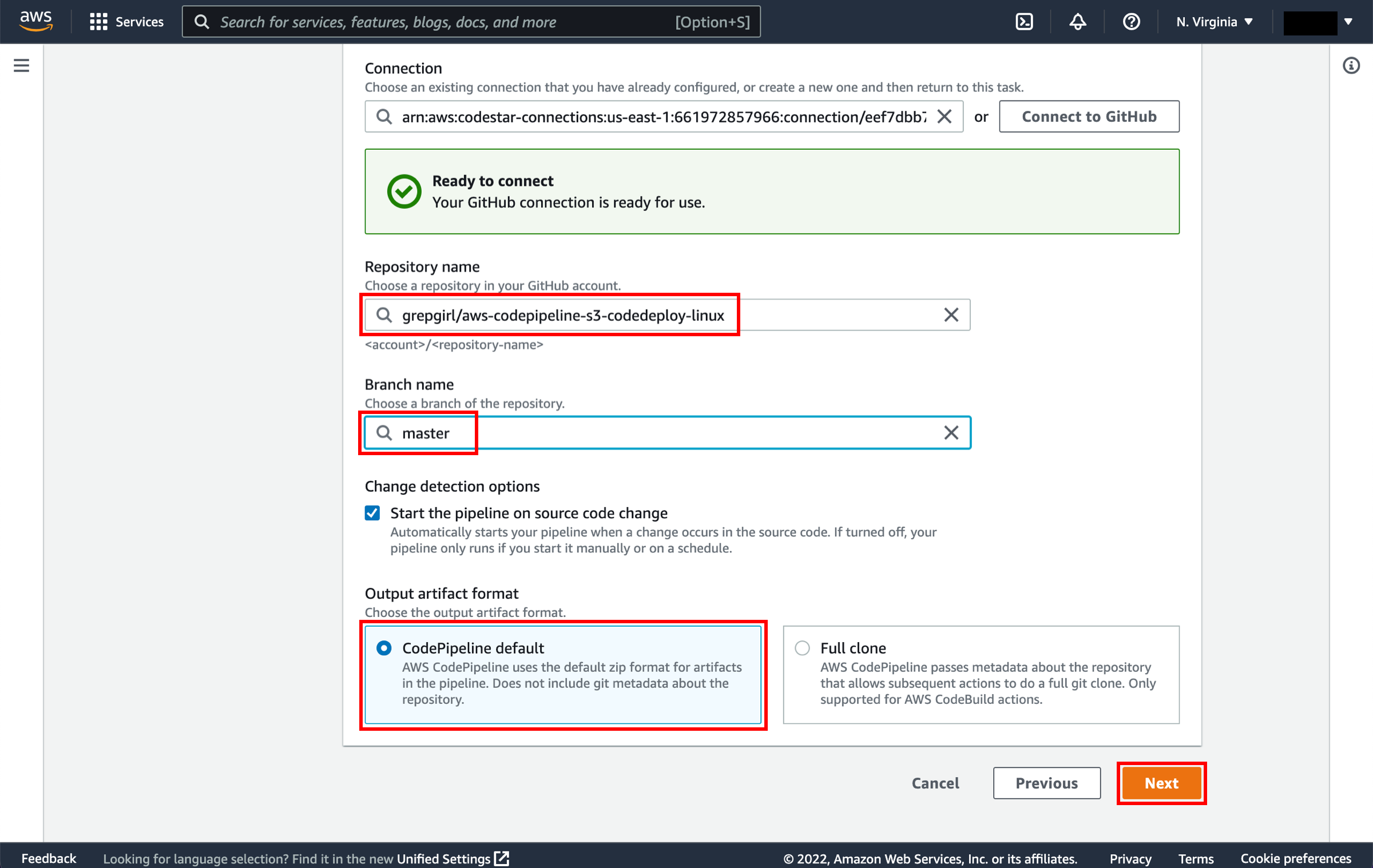
Task: Open the hamburger side navigation menu
Action: pos(21,65)
